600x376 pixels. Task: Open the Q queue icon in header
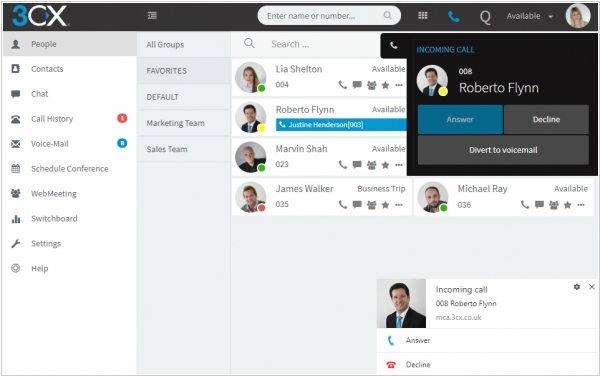[485, 16]
